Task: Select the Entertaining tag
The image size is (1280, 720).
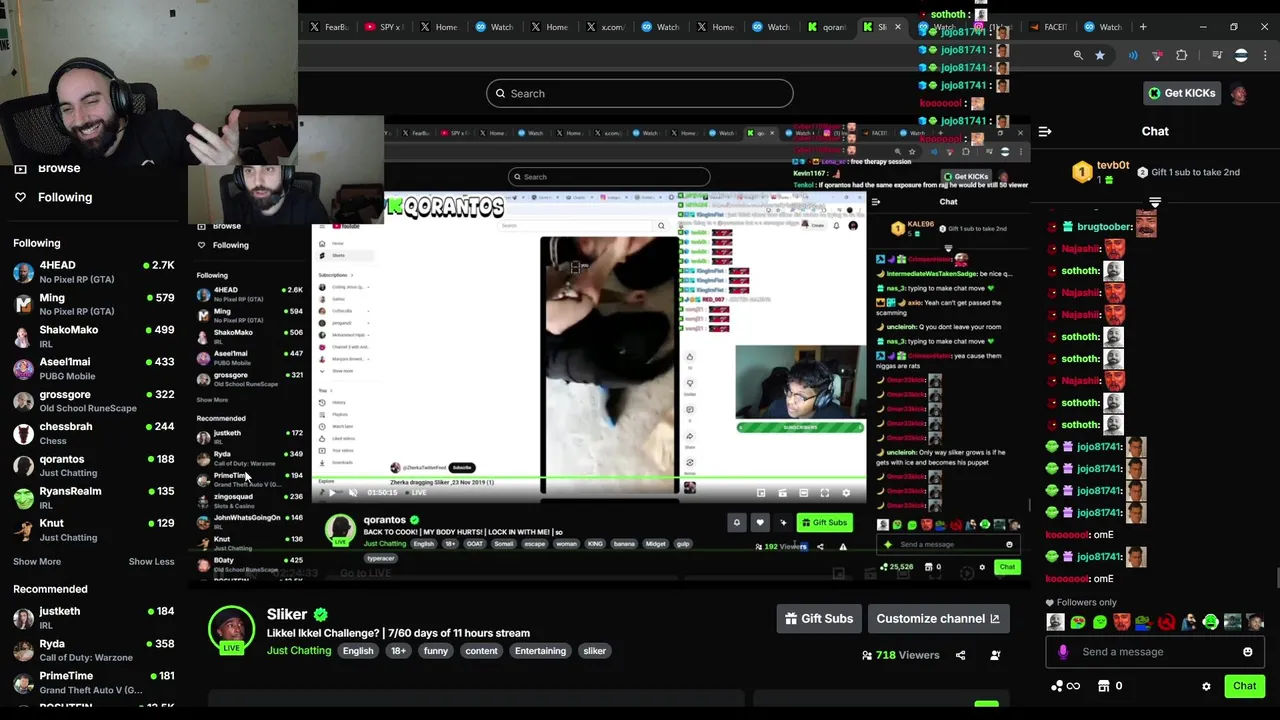Action: pos(540,651)
